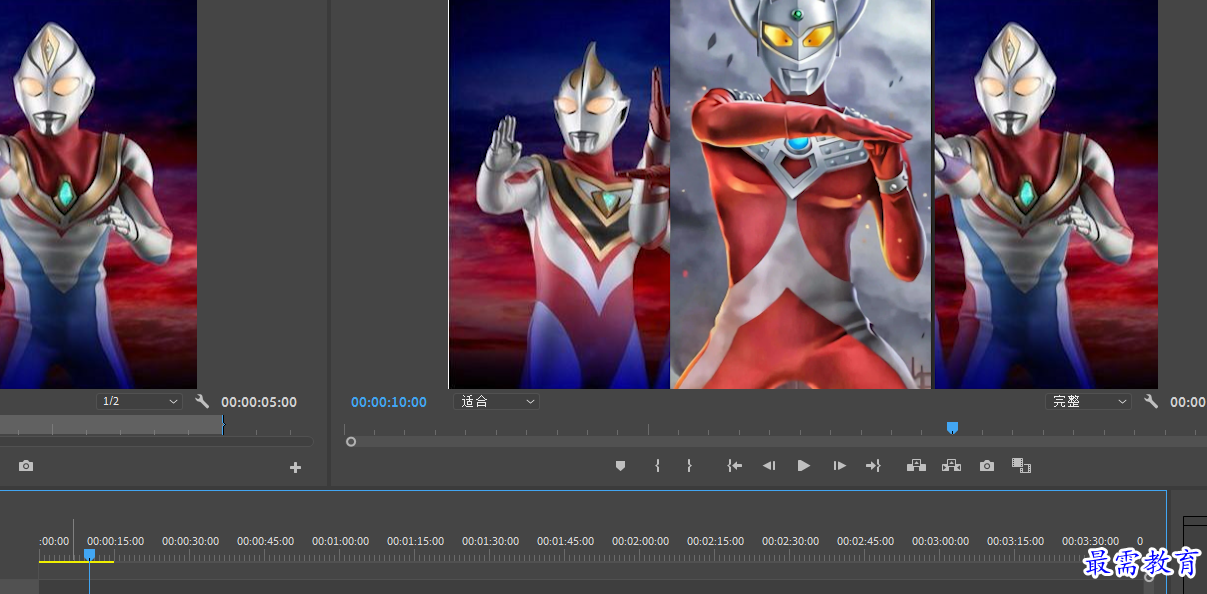
Task: Click Program monitor zoom scrollbar left handle
Action: (x=351, y=441)
